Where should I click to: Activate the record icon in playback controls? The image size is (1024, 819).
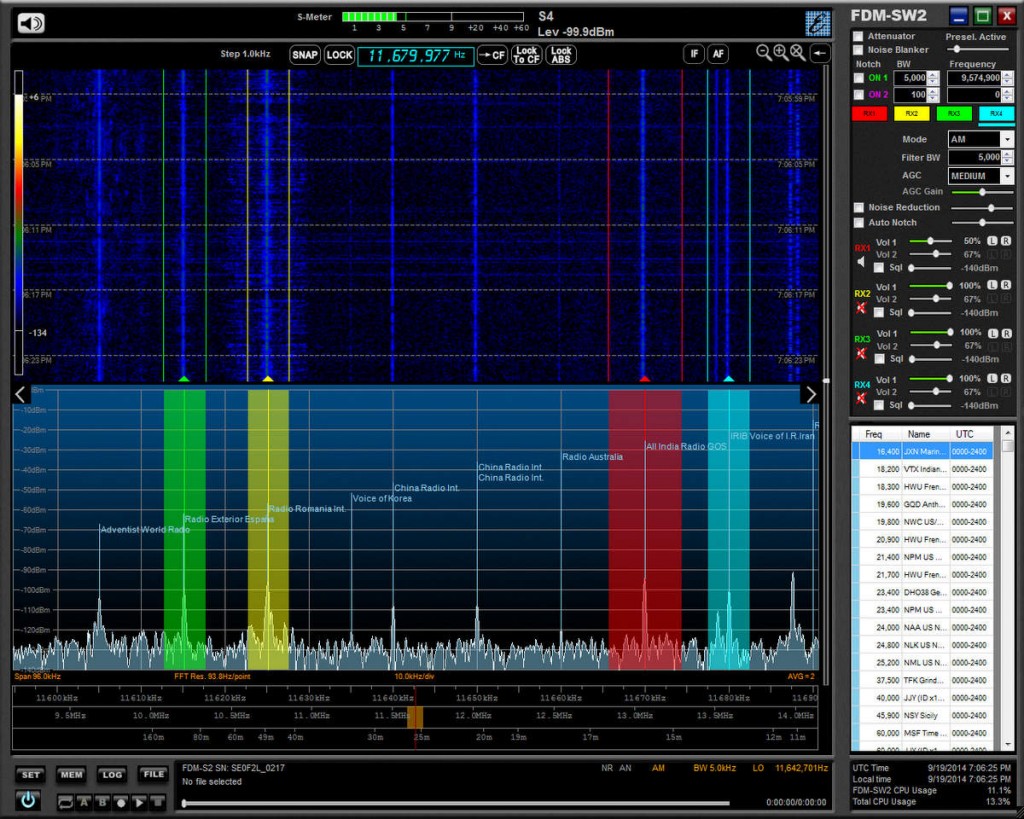(122, 800)
